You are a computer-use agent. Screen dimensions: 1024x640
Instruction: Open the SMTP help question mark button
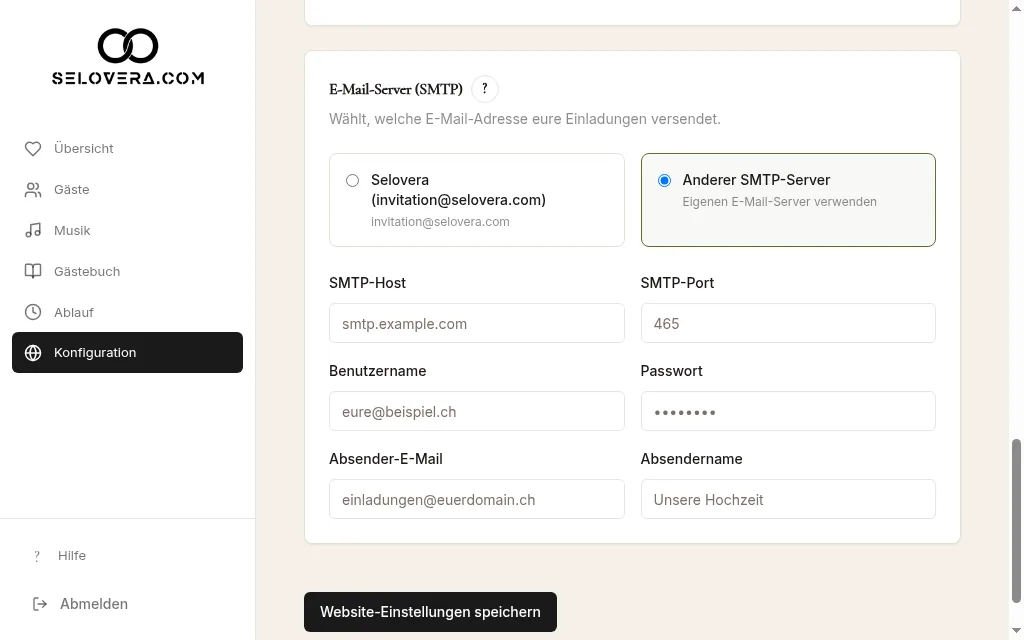[x=485, y=89]
